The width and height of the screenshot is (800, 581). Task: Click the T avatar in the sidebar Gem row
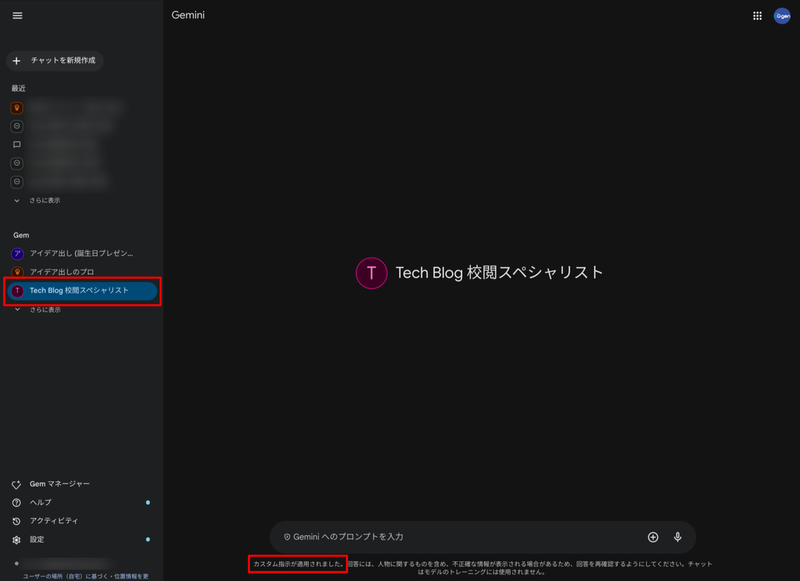tap(17, 291)
